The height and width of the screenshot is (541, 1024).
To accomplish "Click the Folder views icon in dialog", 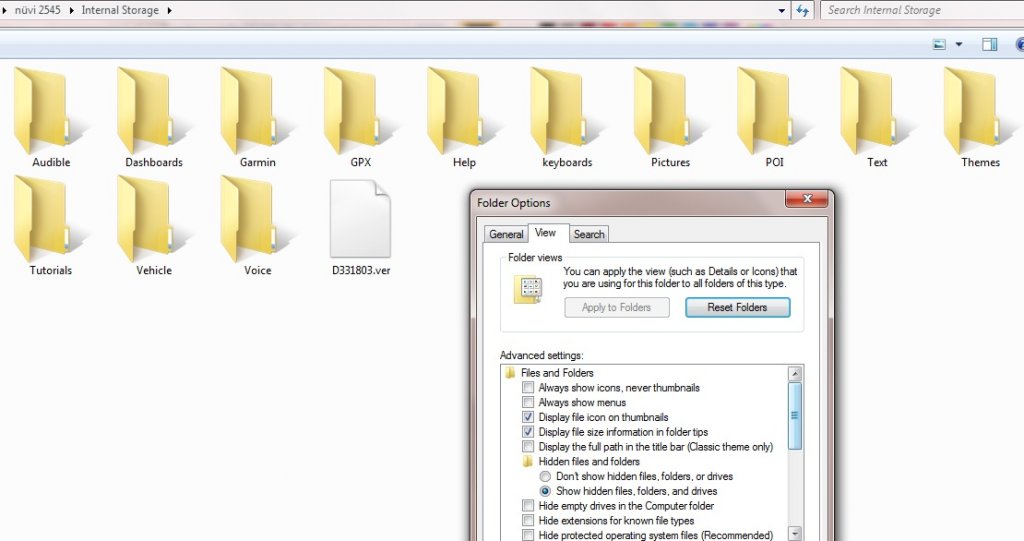I will (x=528, y=289).
